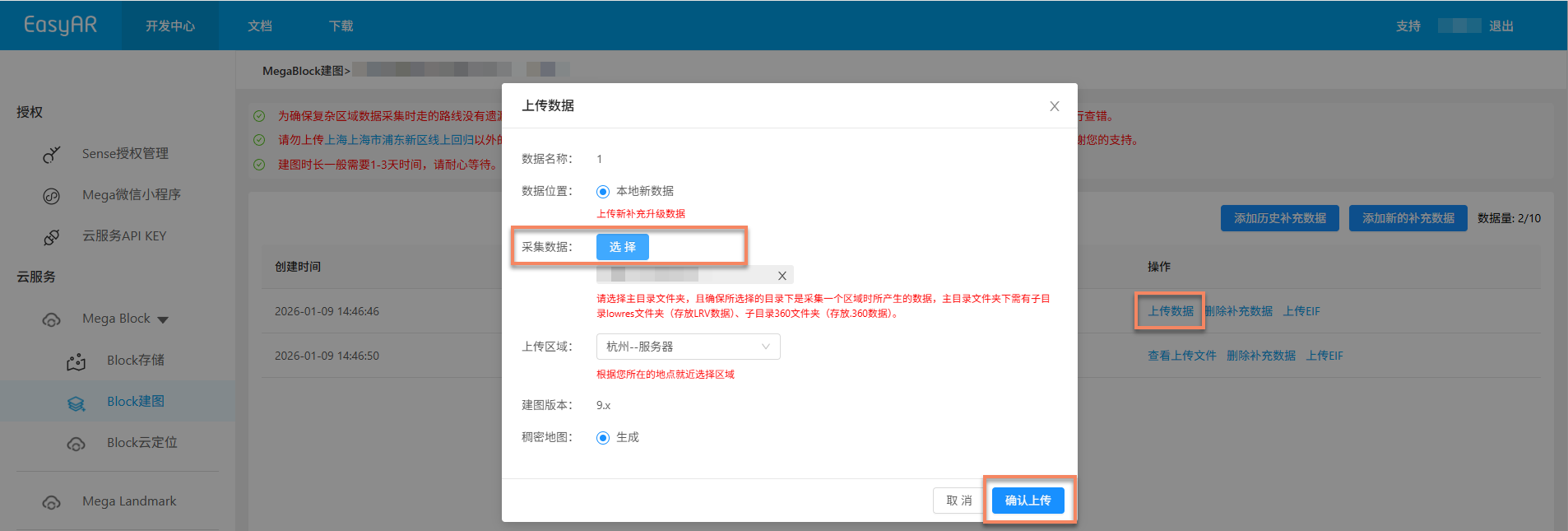The image size is (1568, 531).
Task: Click the 数据量: 2/10 text
Action: coord(1509,218)
